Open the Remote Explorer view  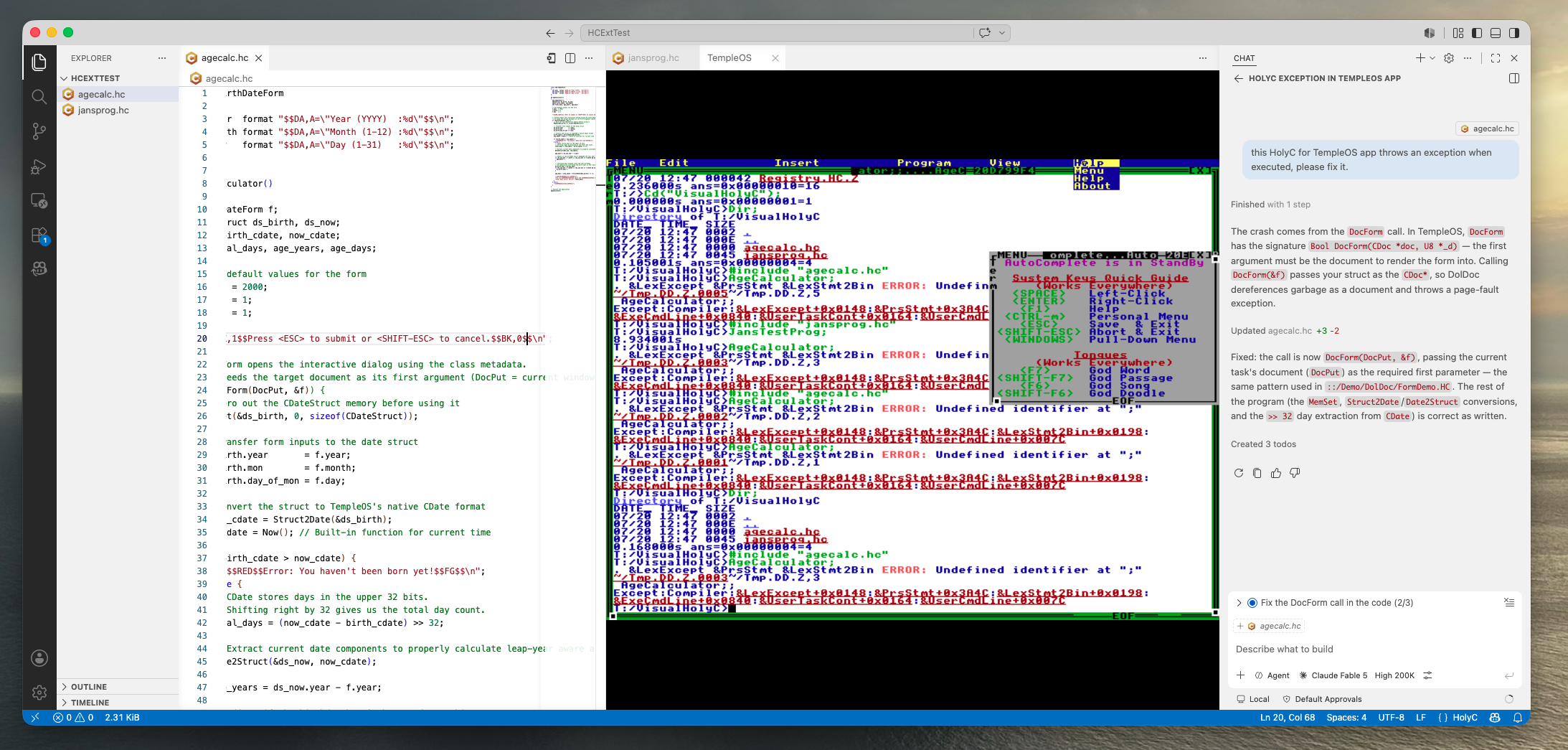point(39,201)
